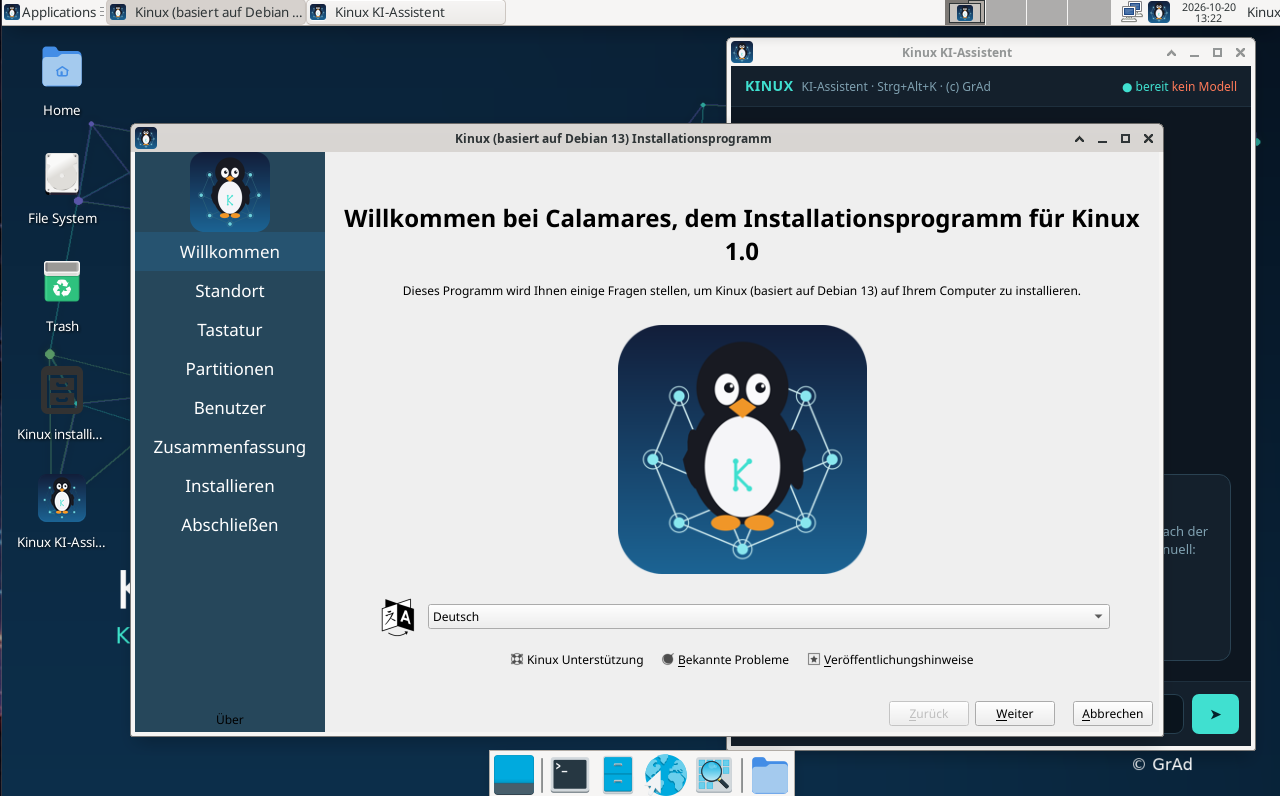The image size is (1280, 796).
Task: Open the Bekannte Probleme link
Action: [725, 660]
